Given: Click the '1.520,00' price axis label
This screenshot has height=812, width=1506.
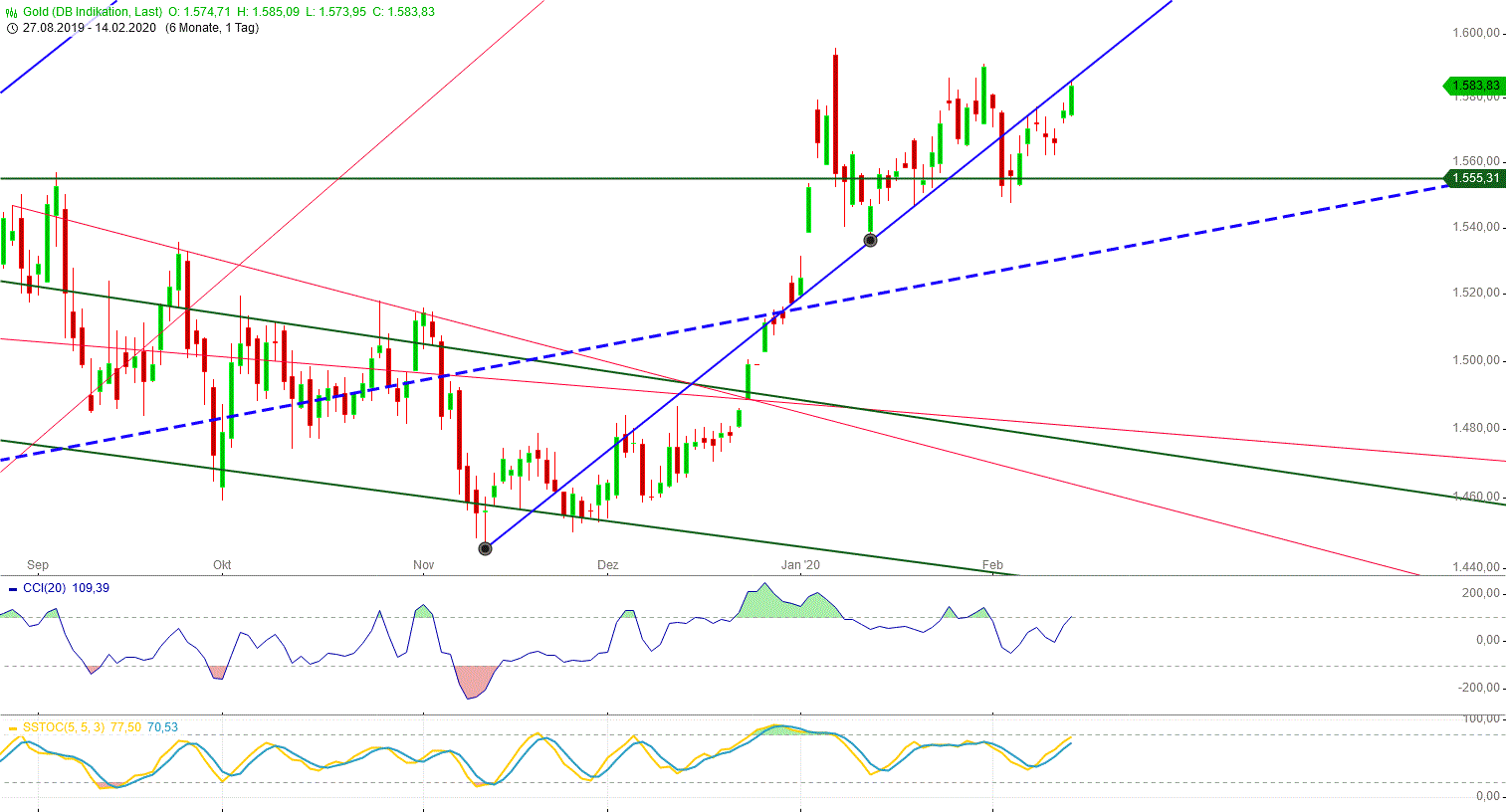Looking at the screenshot, I should (x=1476, y=293).
